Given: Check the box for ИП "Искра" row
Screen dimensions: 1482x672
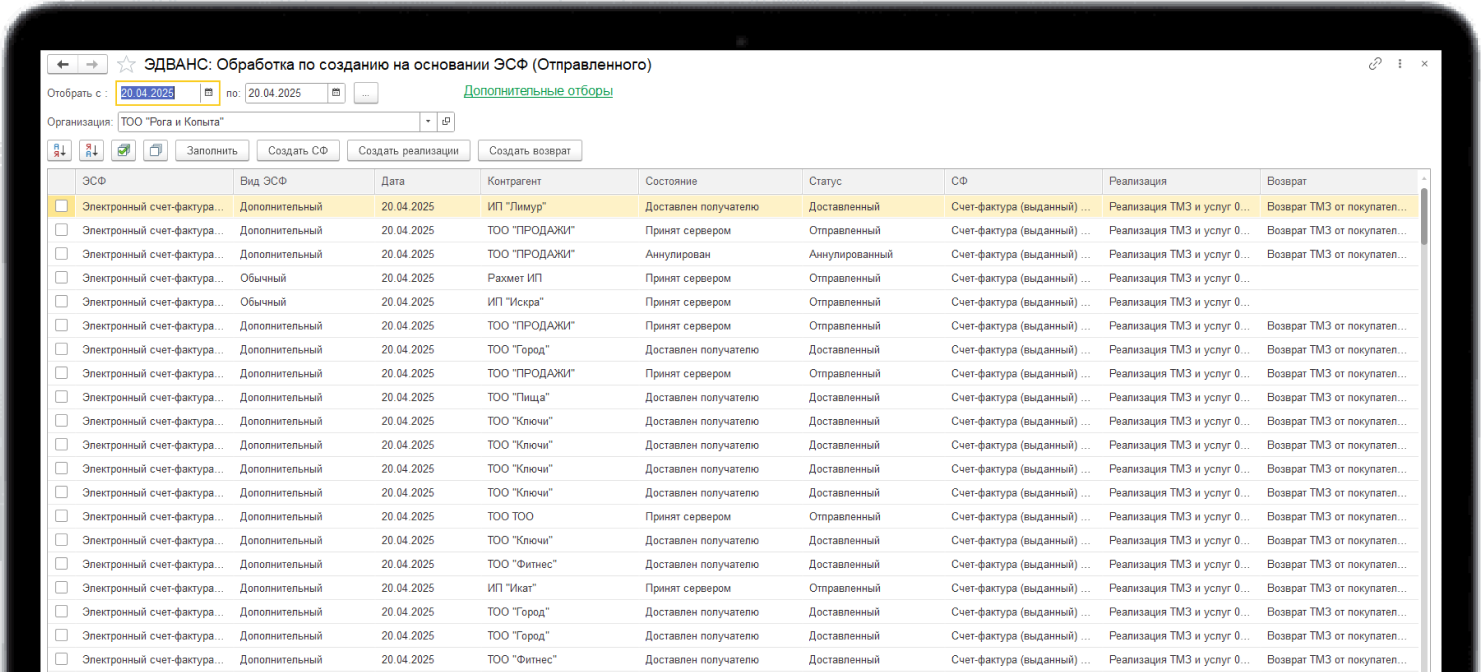Looking at the screenshot, I should click(62, 302).
